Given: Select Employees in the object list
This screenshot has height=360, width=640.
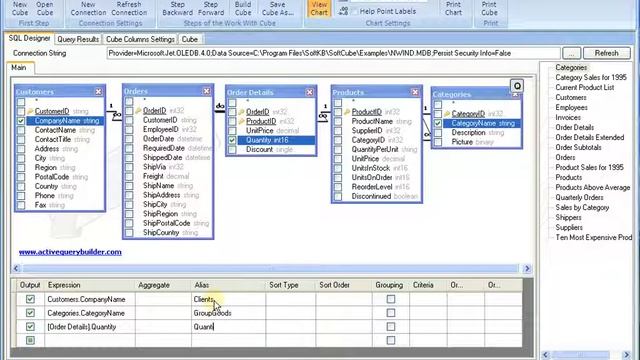Looking at the screenshot, I should (x=571, y=107).
